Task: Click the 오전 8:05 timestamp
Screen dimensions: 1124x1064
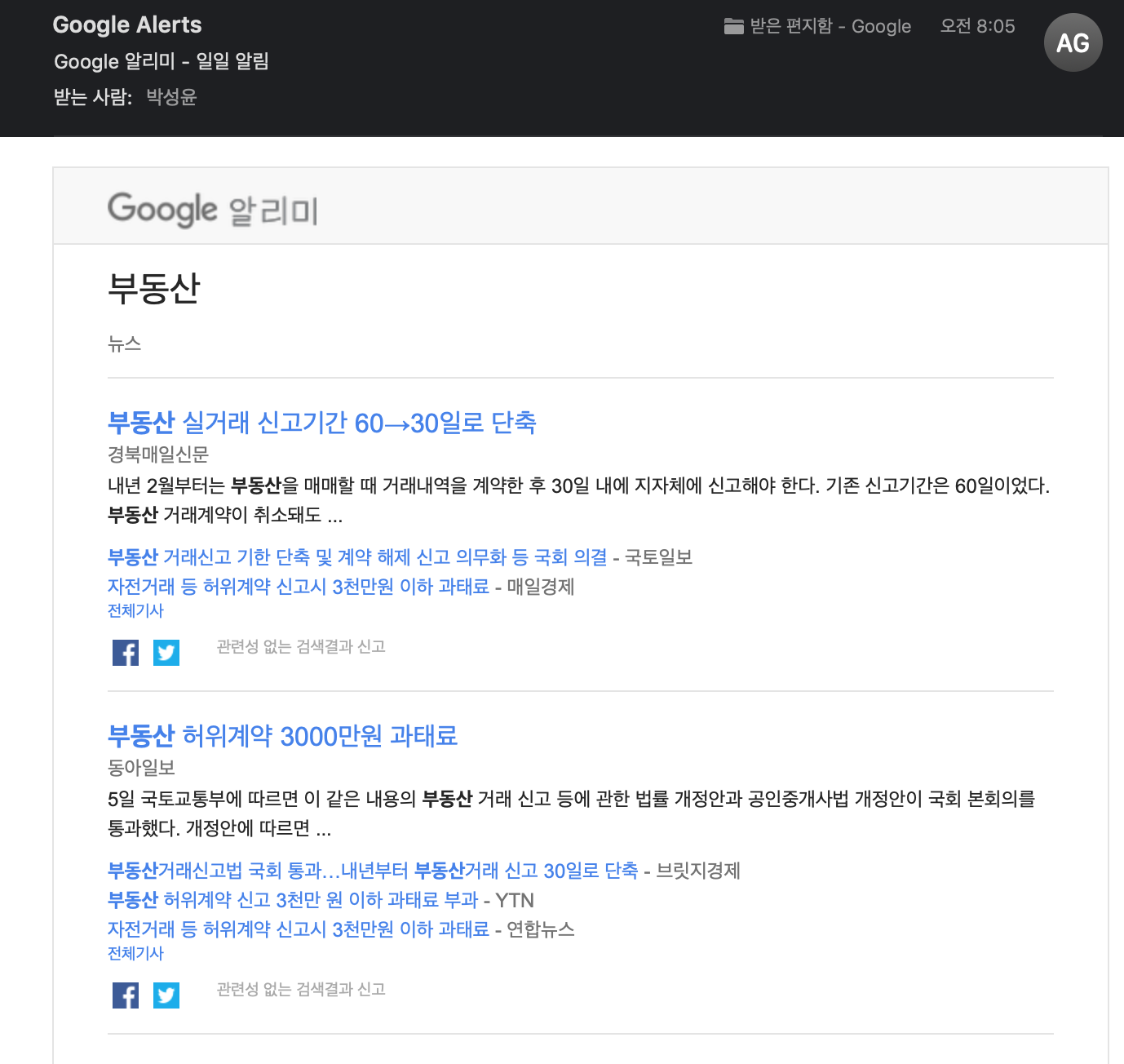Action: 977,26
